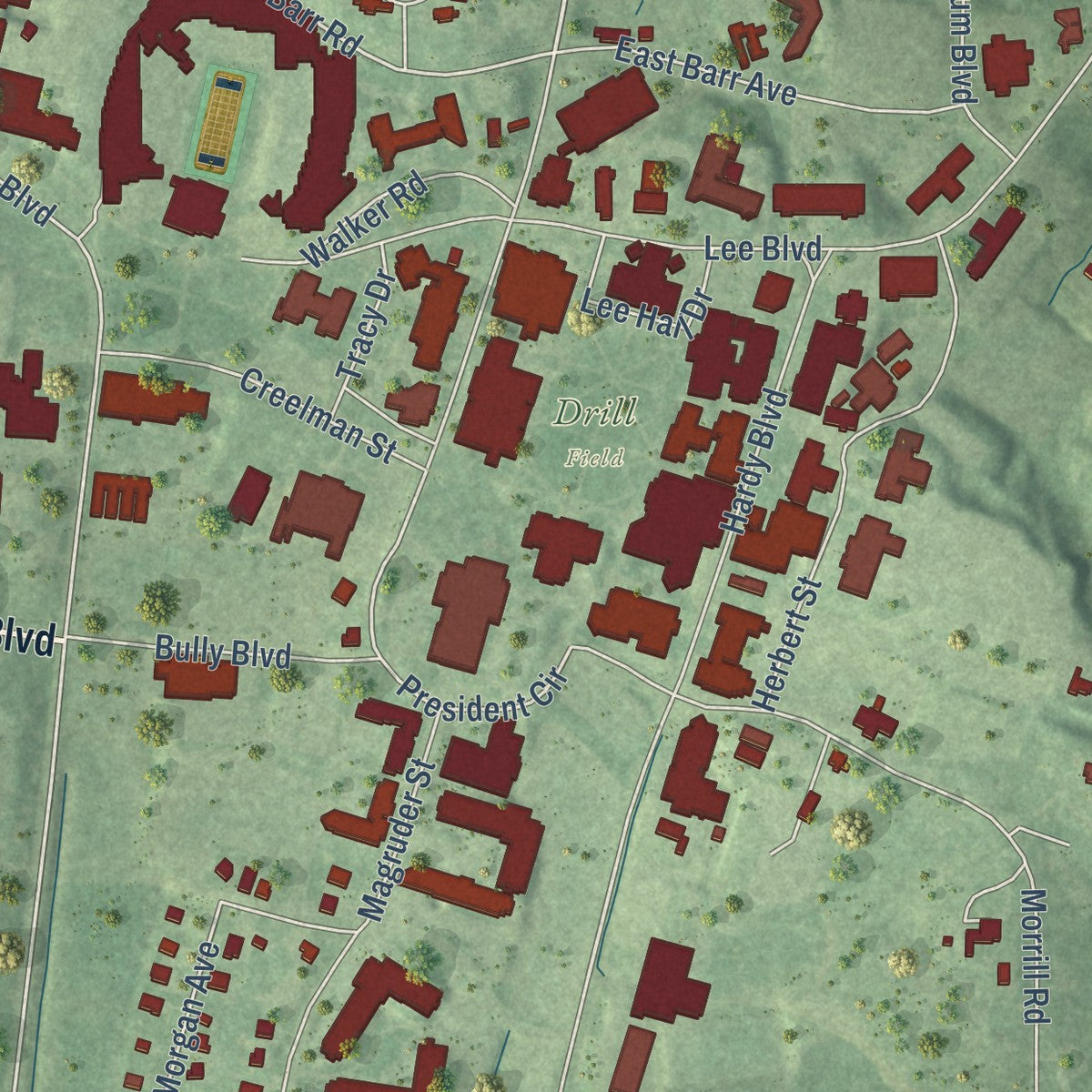
Task: Click the Morgan Ave label
Action: (188, 1016)
